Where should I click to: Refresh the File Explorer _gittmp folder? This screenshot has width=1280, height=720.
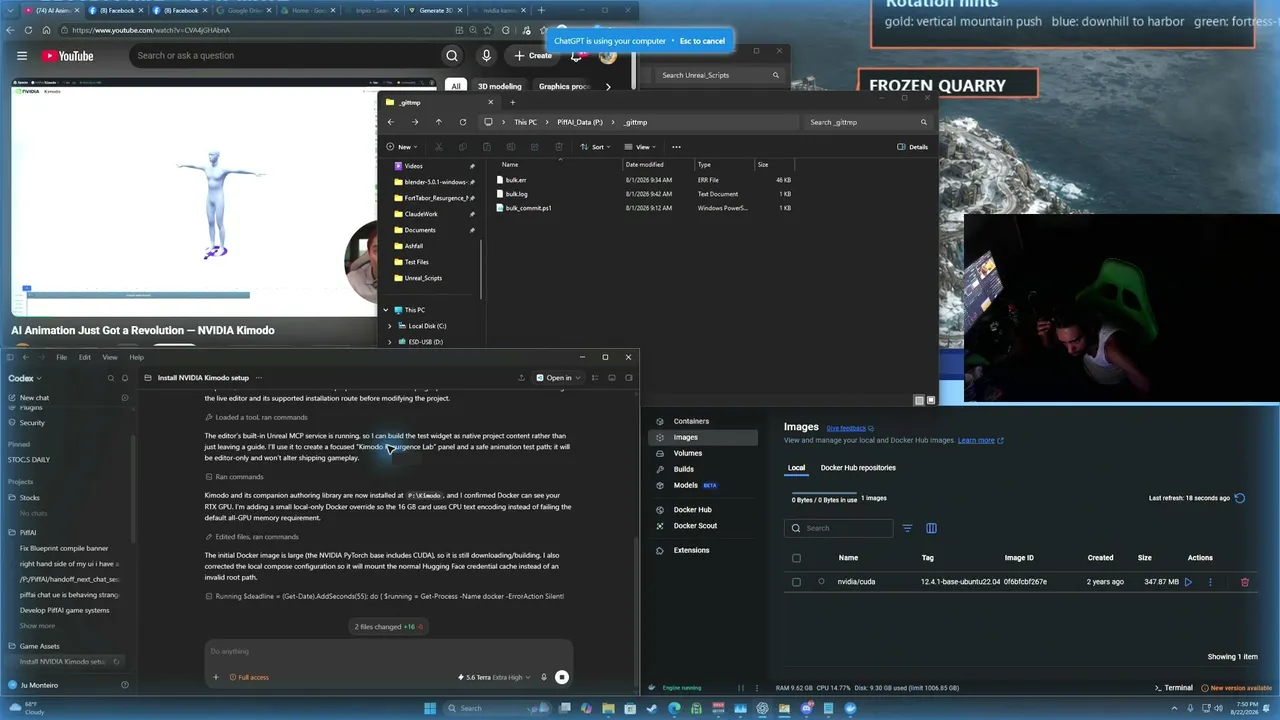pos(462,122)
